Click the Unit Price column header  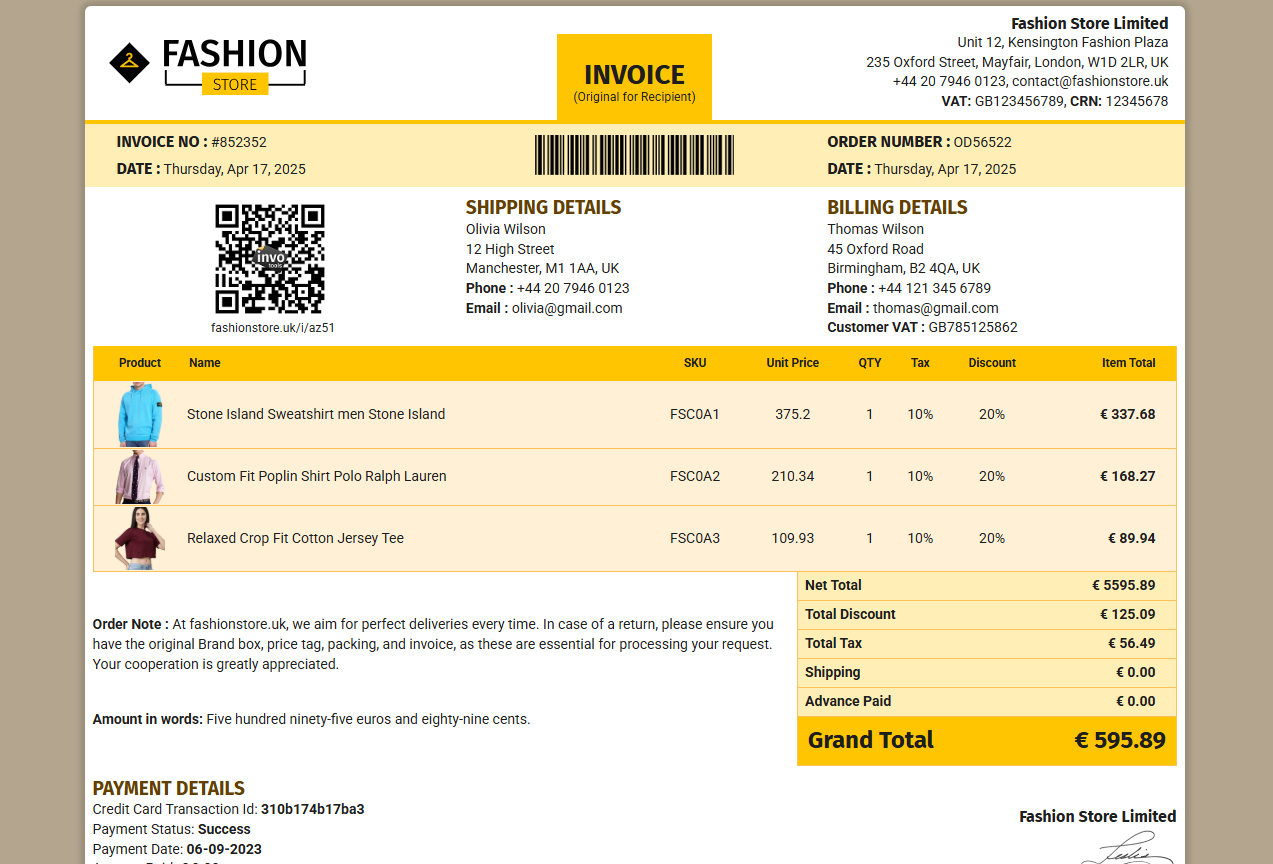pyautogui.click(x=793, y=363)
